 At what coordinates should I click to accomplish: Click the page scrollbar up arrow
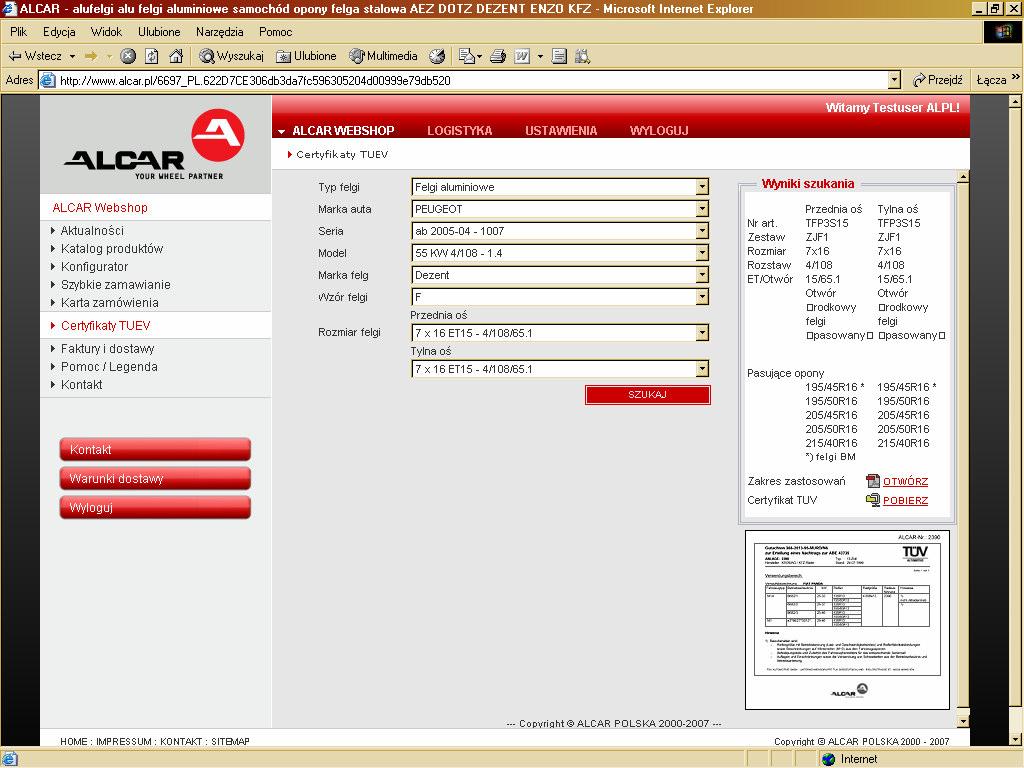(x=1014, y=102)
